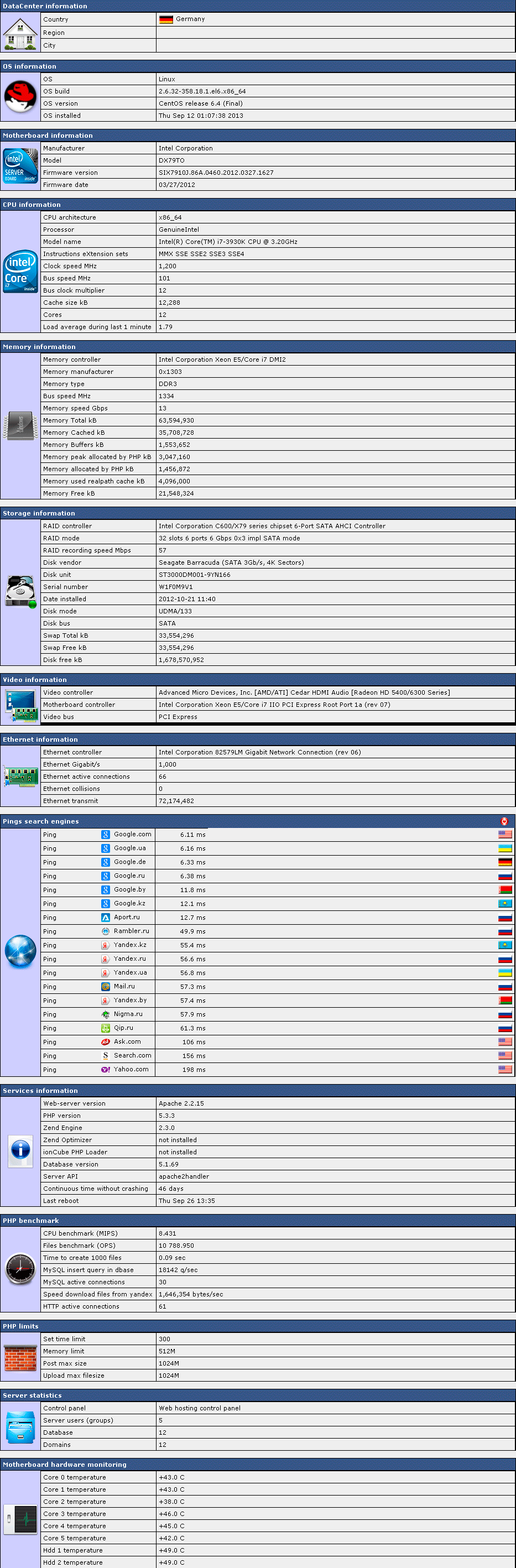Click the Belarus flag in Google.by row
516x1568 pixels.
[505, 890]
